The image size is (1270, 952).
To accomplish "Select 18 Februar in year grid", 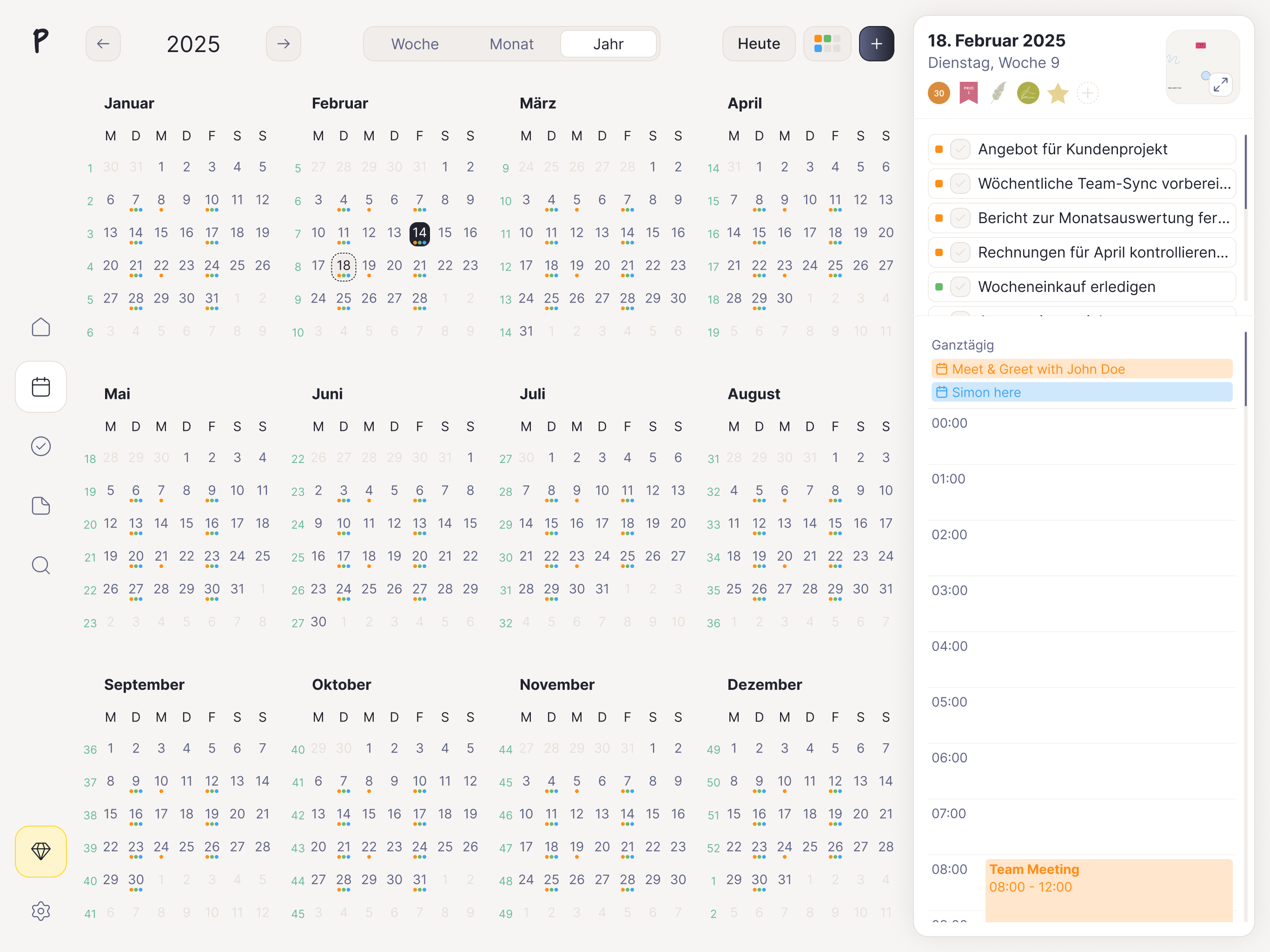I will coord(344,267).
